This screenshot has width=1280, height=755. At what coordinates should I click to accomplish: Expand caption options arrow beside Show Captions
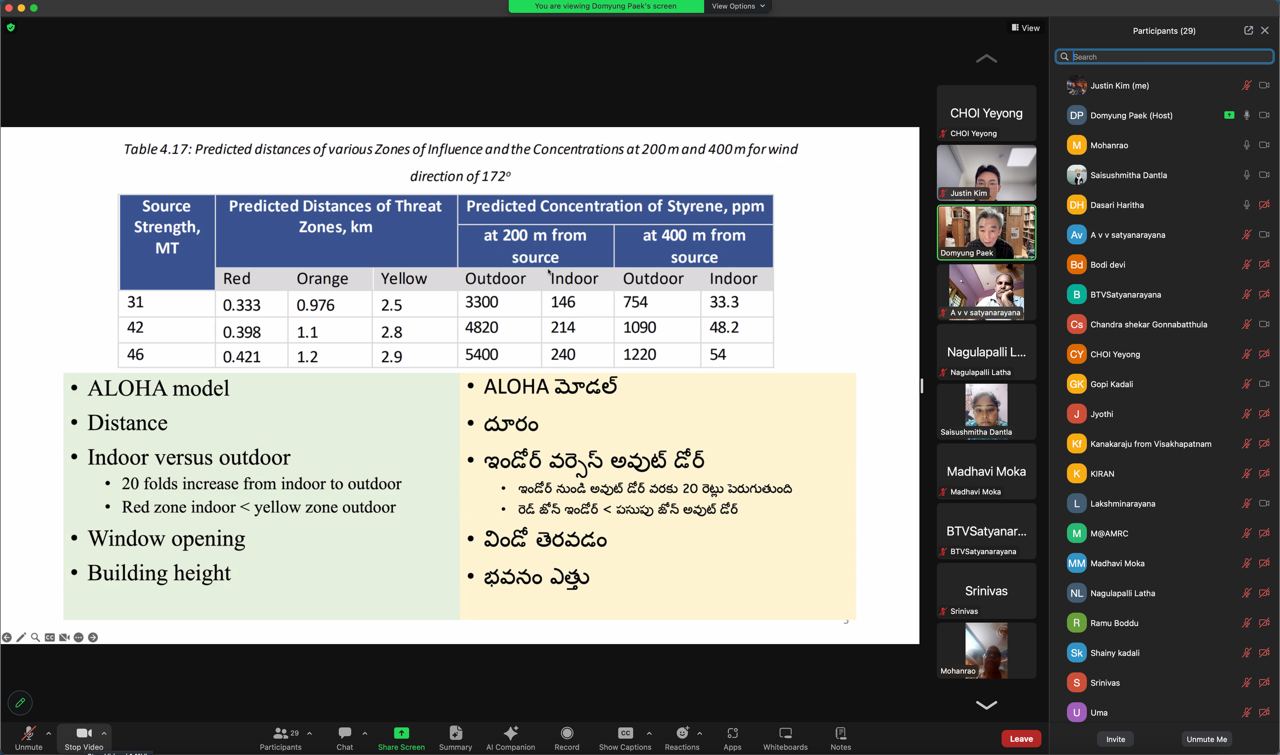pyautogui.click(x=649, y=733)
